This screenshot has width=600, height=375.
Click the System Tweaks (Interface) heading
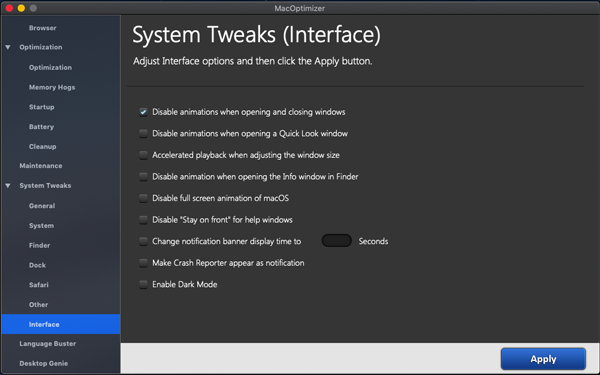coord(256,35)
